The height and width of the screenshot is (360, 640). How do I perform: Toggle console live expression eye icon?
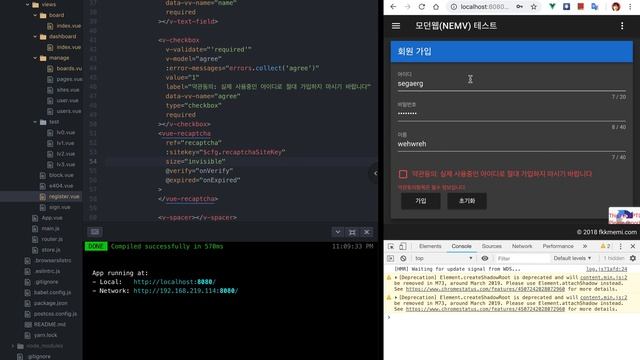(484, 258)
